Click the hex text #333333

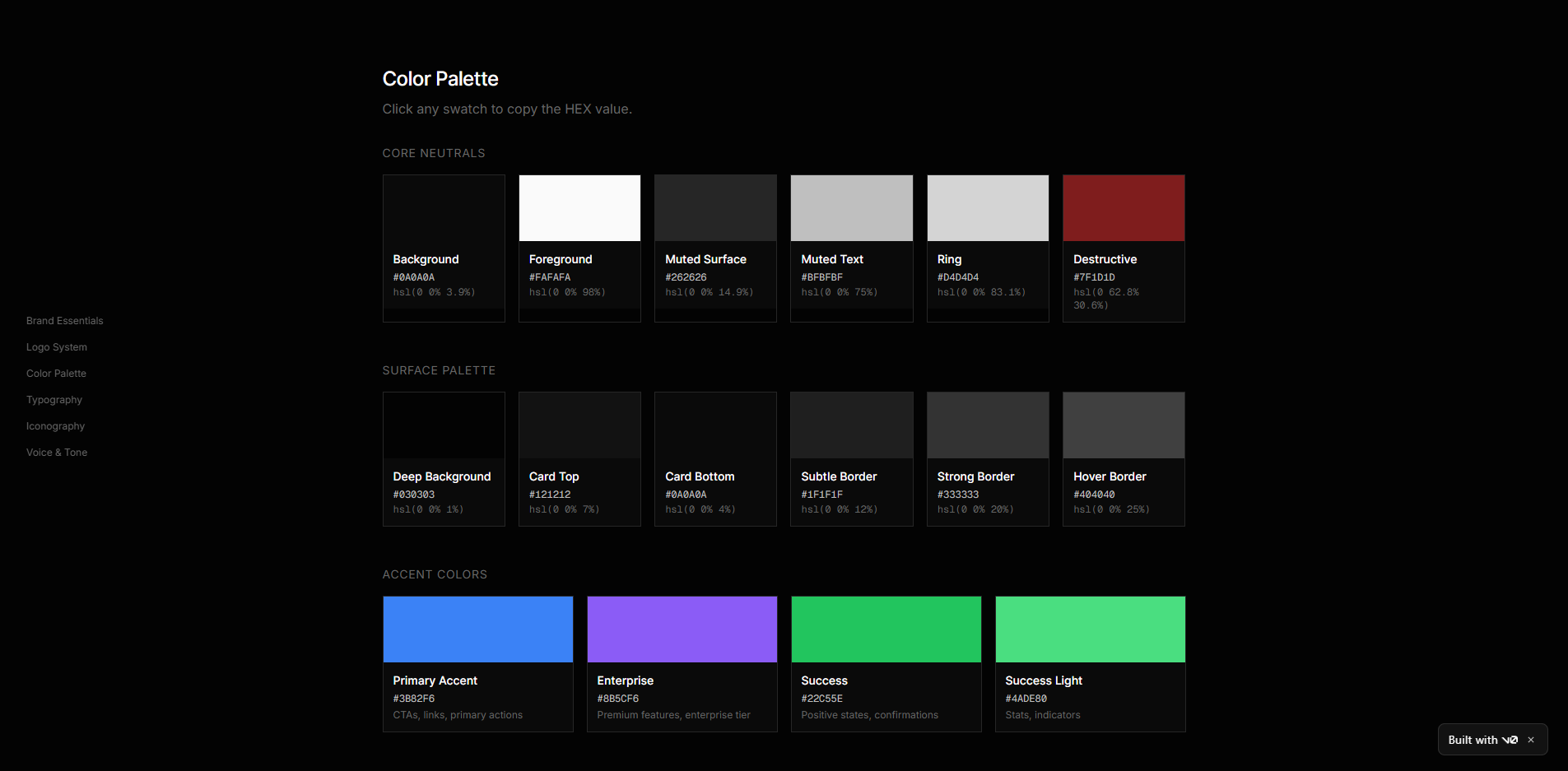(958, 495)
